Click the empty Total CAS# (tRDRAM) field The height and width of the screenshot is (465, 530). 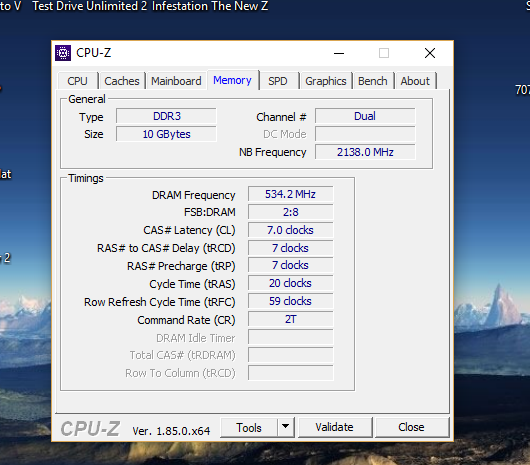click(x=291, y=355)
